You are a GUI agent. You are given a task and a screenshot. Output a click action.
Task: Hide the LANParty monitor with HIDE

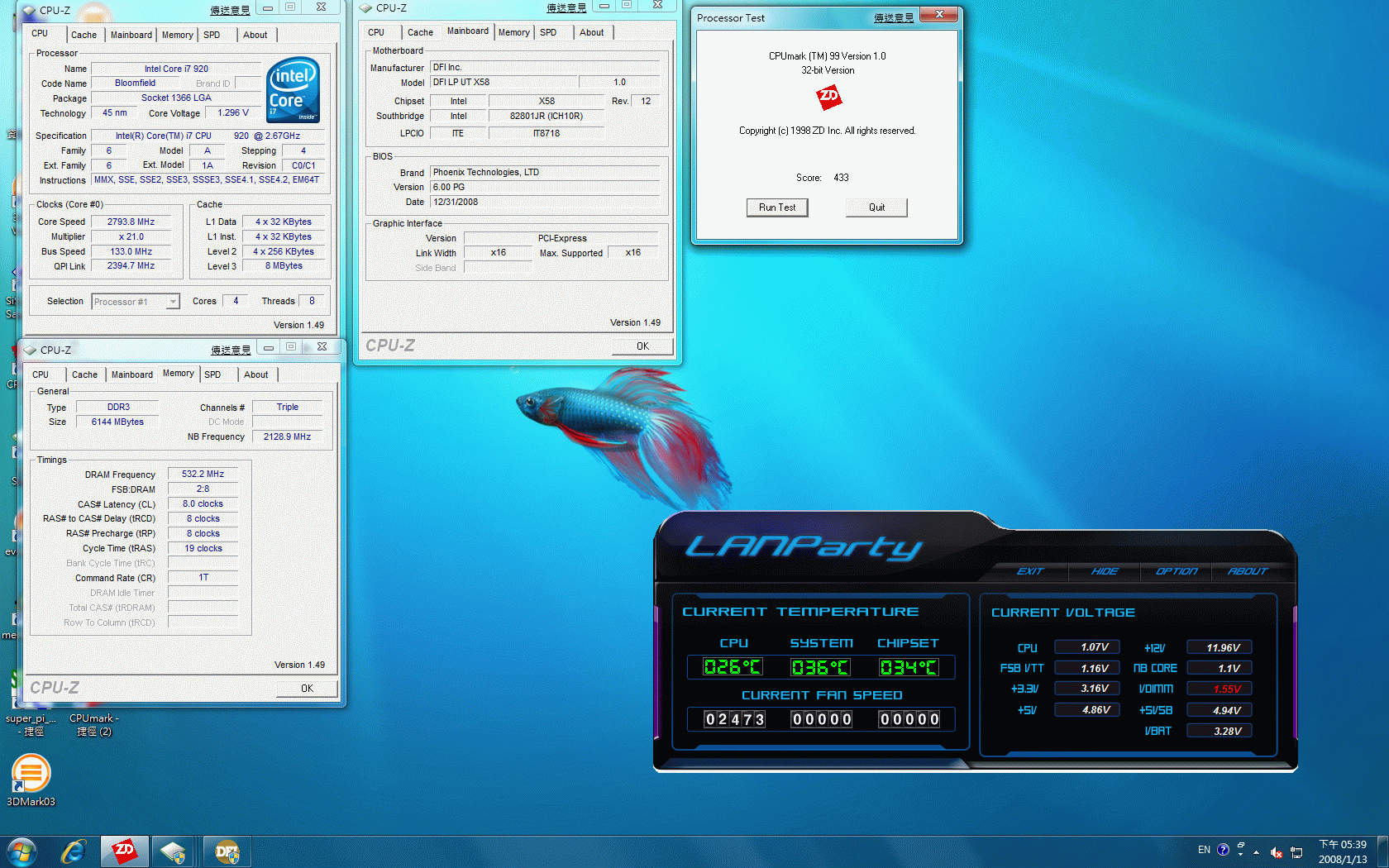[x=1104, y=571]
